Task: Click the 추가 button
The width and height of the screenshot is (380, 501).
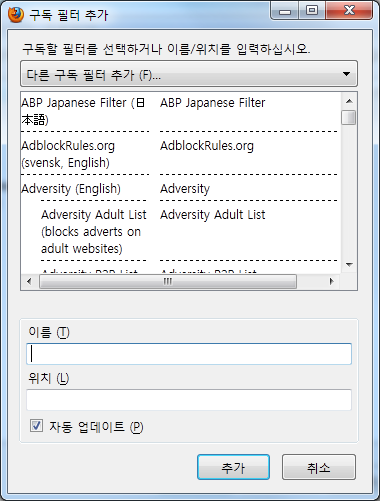Action: click(x=233, y=467)
